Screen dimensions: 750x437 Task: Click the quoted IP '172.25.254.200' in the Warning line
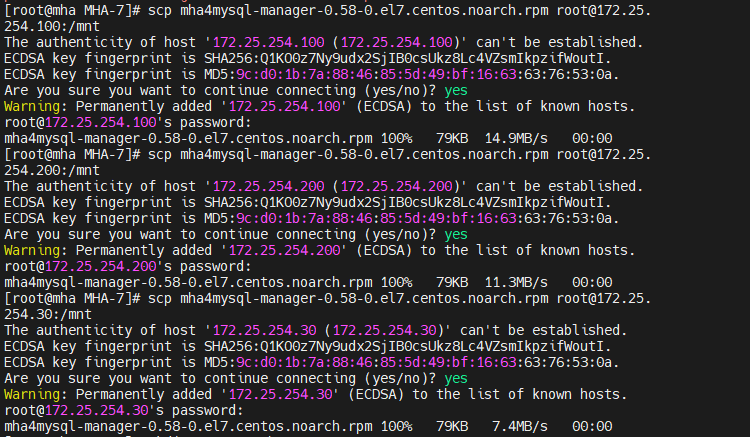pyautogui.click(x=284, y=250)
